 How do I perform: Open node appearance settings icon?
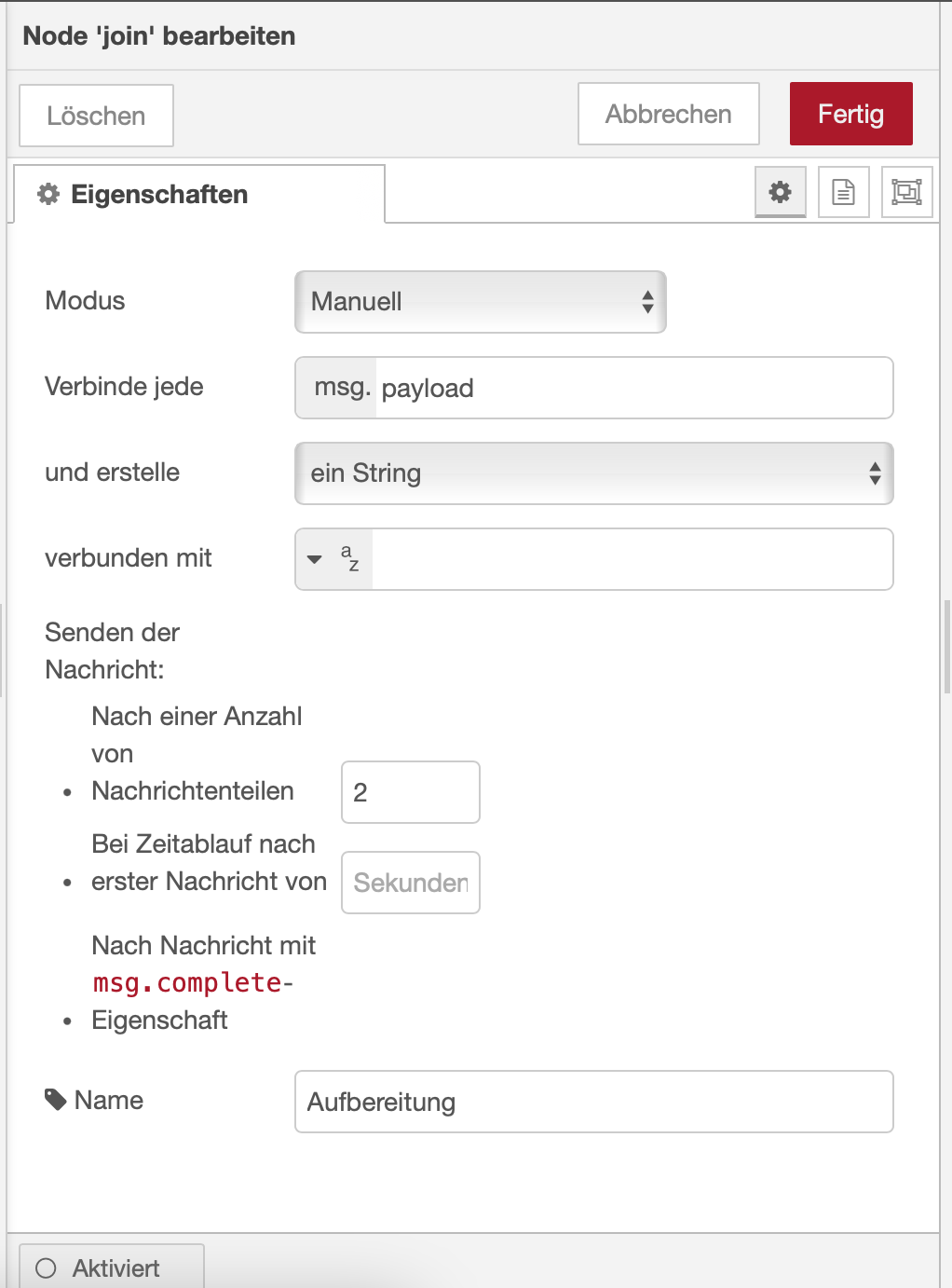(x=906, y=192)
